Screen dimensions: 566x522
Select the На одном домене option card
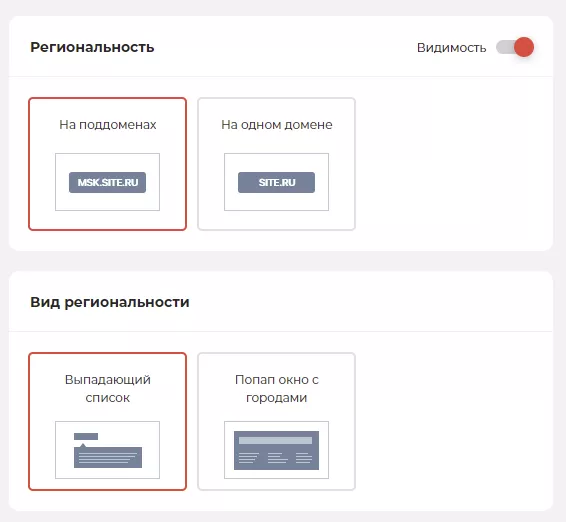tap(277, 164)
